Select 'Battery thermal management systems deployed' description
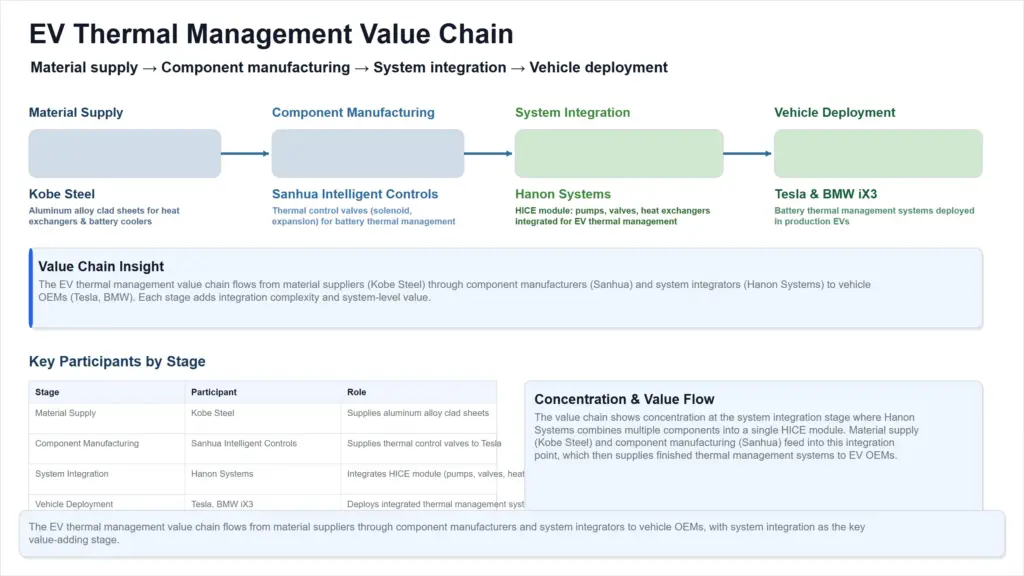The width and height of the screenshot is (1024, 576). pos(874,216)
